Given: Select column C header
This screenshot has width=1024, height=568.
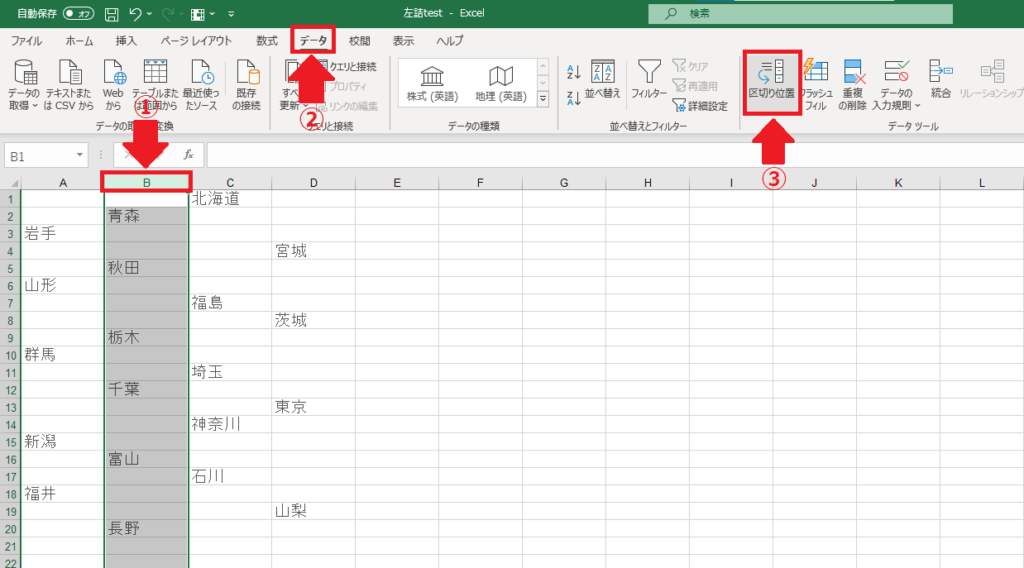Looking at the screenshot, I should (230, 183).
